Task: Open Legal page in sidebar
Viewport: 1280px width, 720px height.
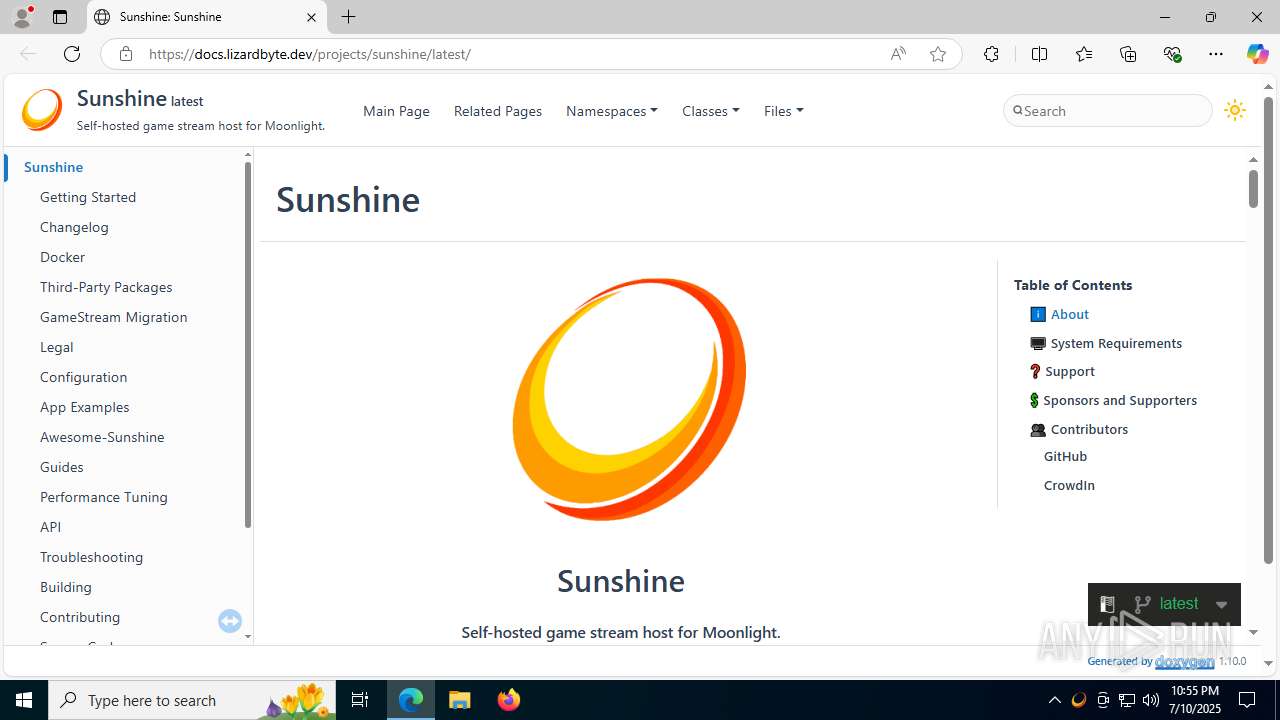Action: (x=57, y=347)
